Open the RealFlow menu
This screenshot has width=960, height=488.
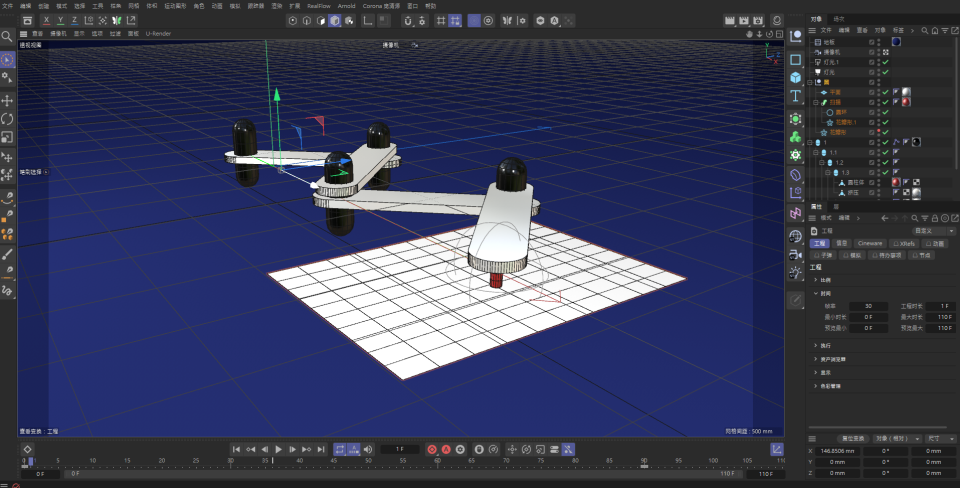pyautogui.click(x=318, y=5)
